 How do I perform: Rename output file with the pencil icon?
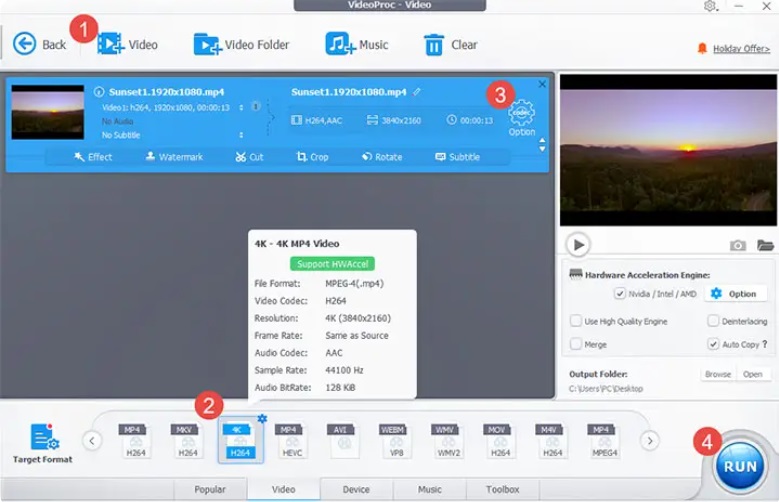coord(417,91)
